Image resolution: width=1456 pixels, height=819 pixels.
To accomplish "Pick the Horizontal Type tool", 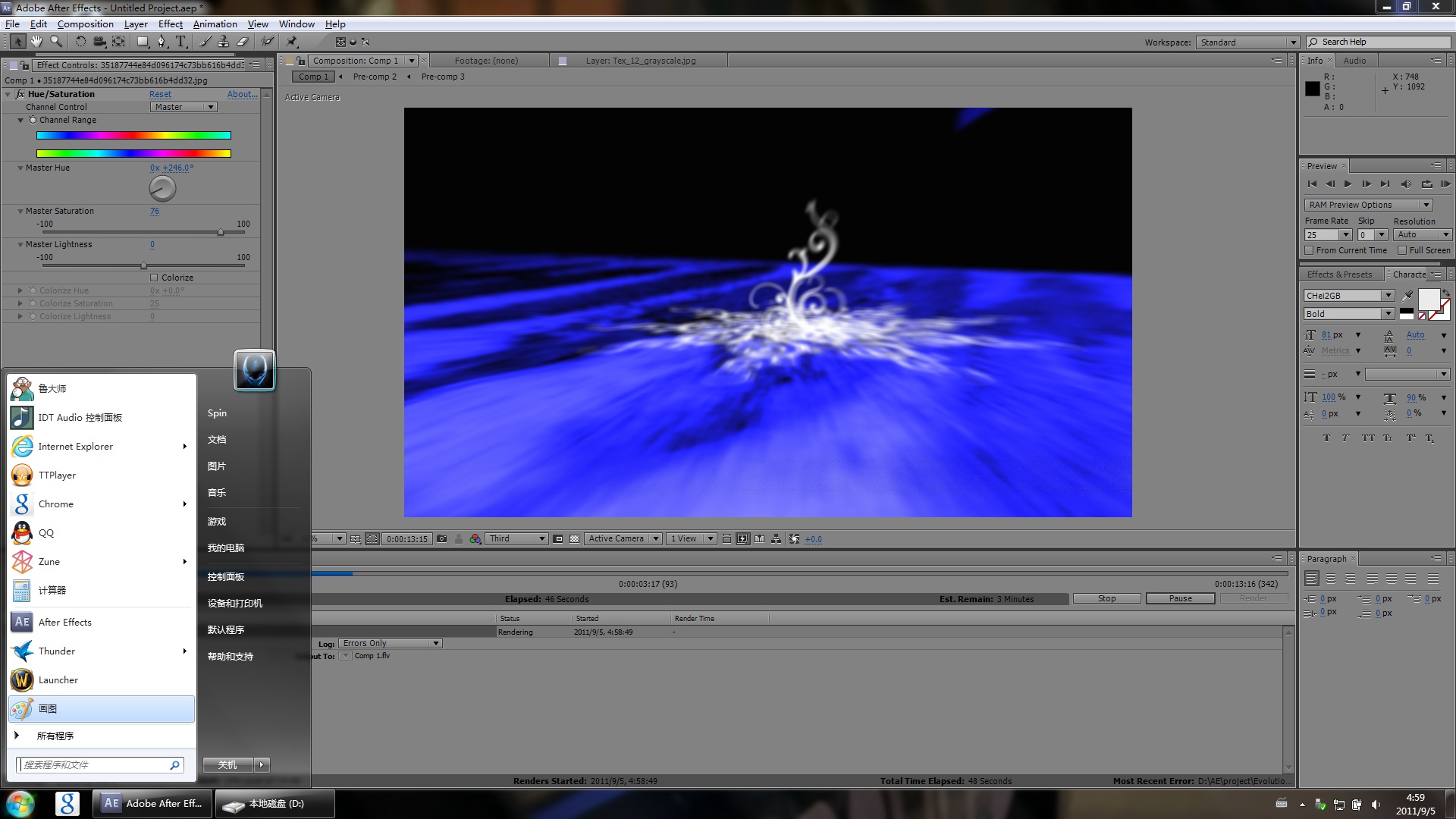I will pyautogui.click(x=180, y=42).
